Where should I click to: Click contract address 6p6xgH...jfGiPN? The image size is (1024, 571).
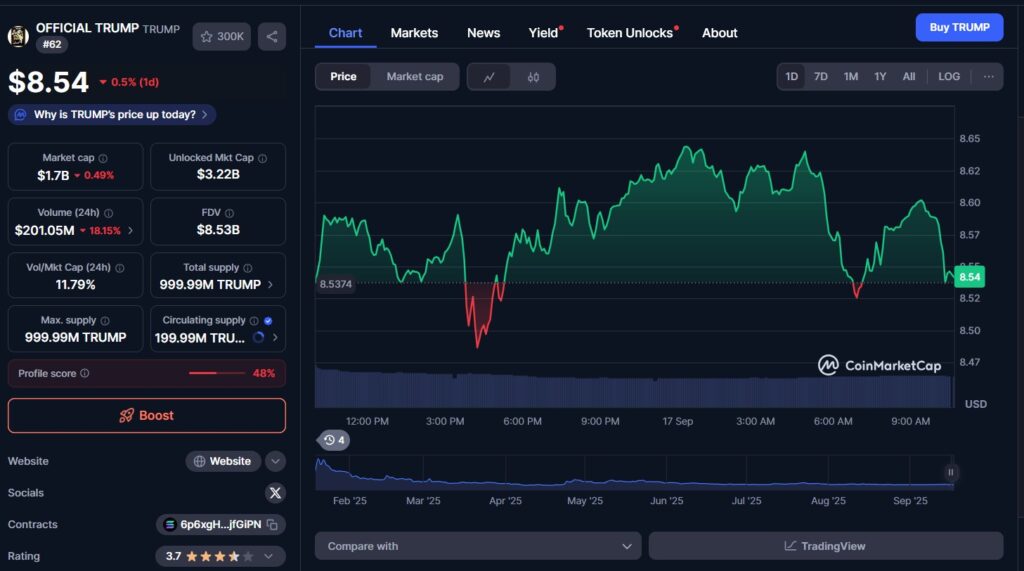[220, 525]
